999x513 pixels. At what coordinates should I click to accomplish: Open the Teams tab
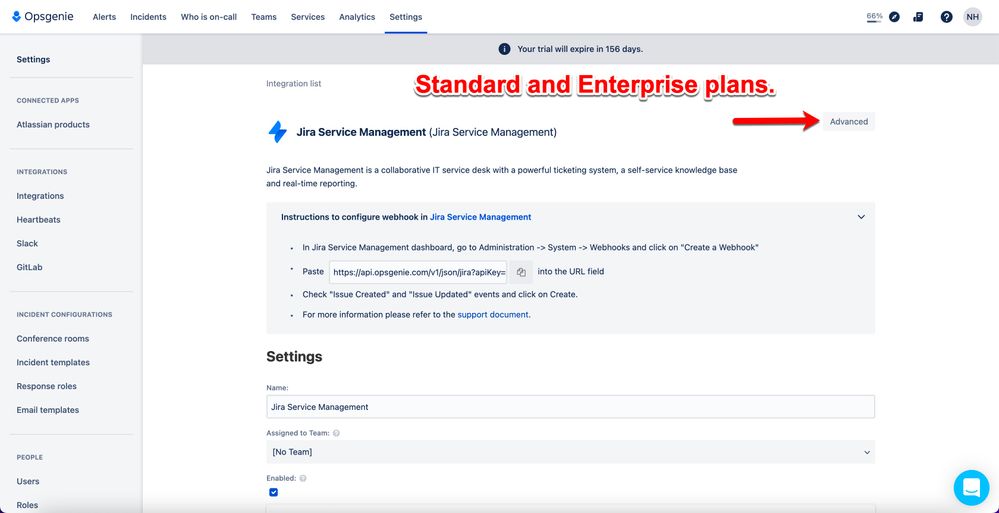pyautogui.click(x=264, y=17)
